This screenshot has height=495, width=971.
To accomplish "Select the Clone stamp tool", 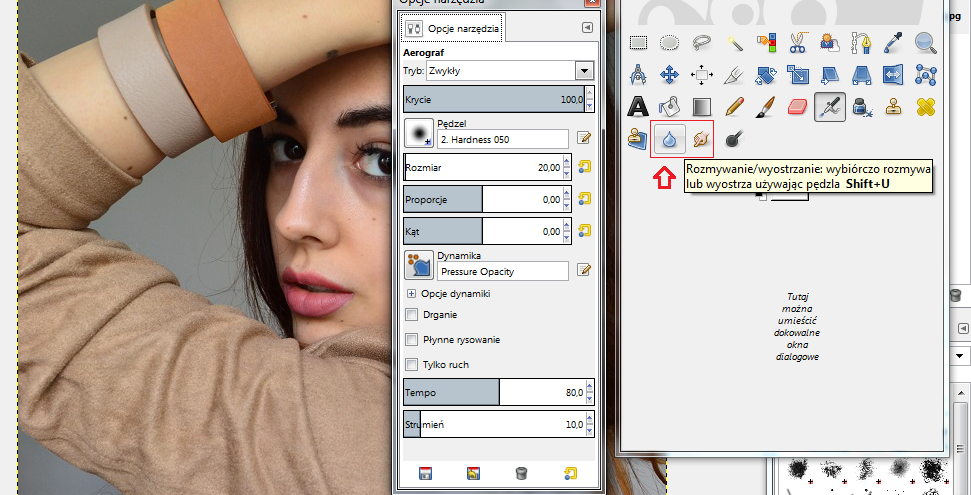I will pyautogui.click(x=894, y=107).
